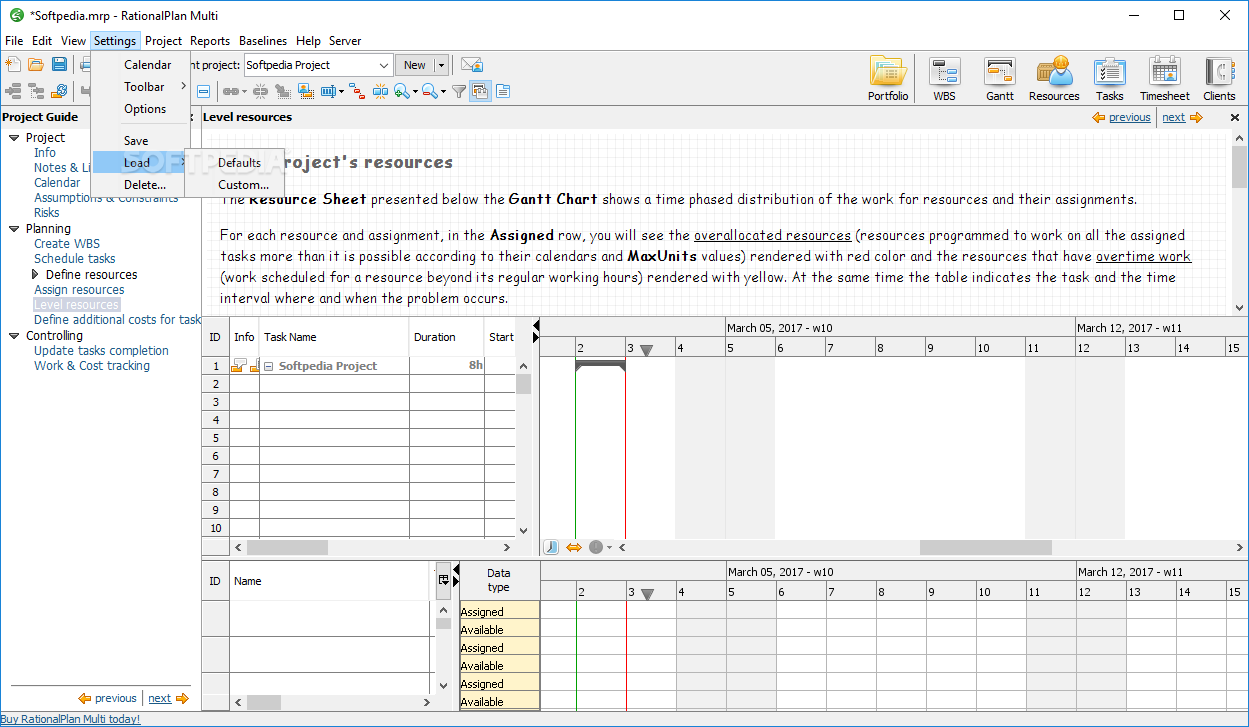This screenshot has width=1249, height=727.
Task: Click Delete... in the Settings menu
Action: (140, 185)
